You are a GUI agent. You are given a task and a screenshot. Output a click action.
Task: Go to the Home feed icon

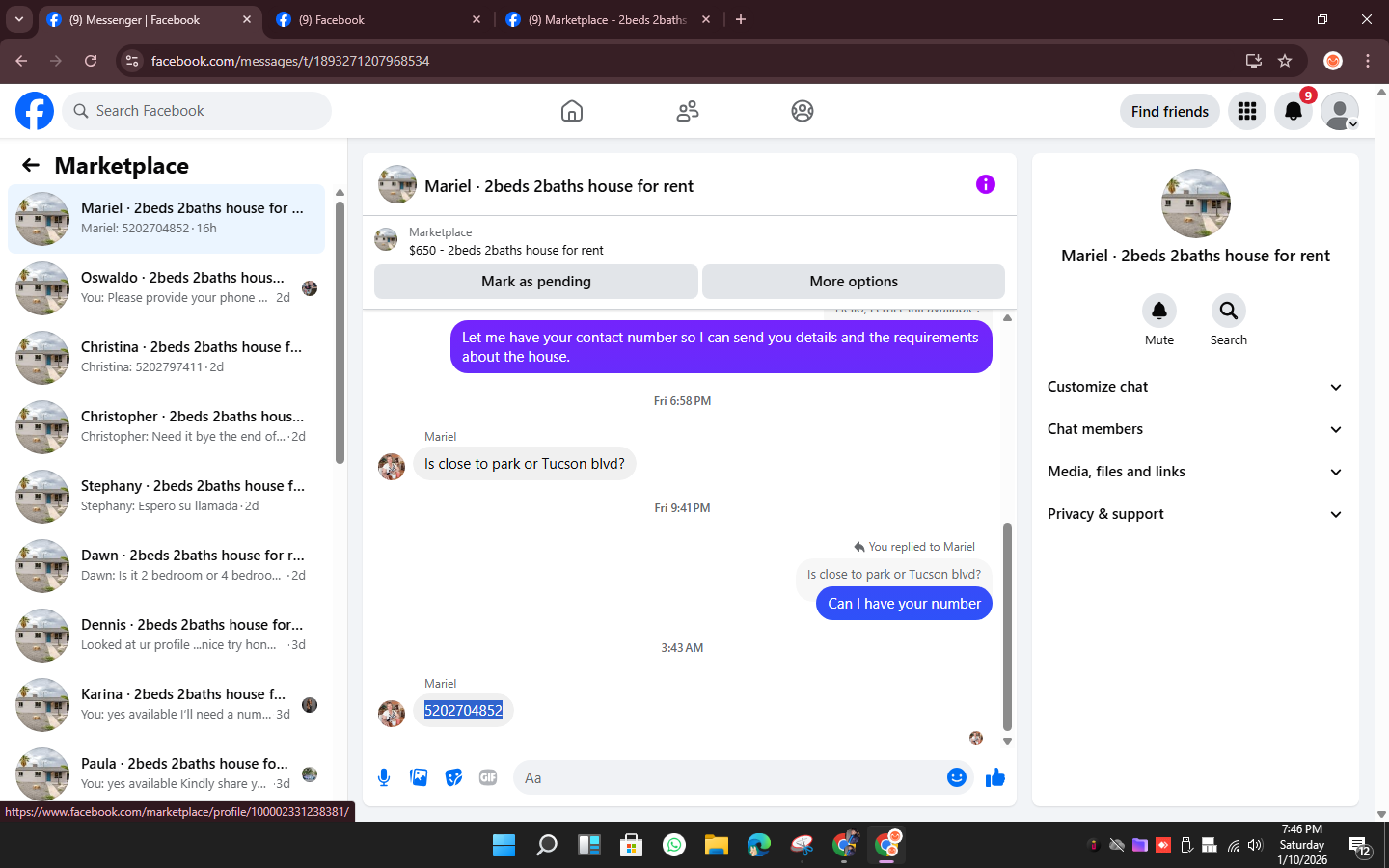(572, 111)
